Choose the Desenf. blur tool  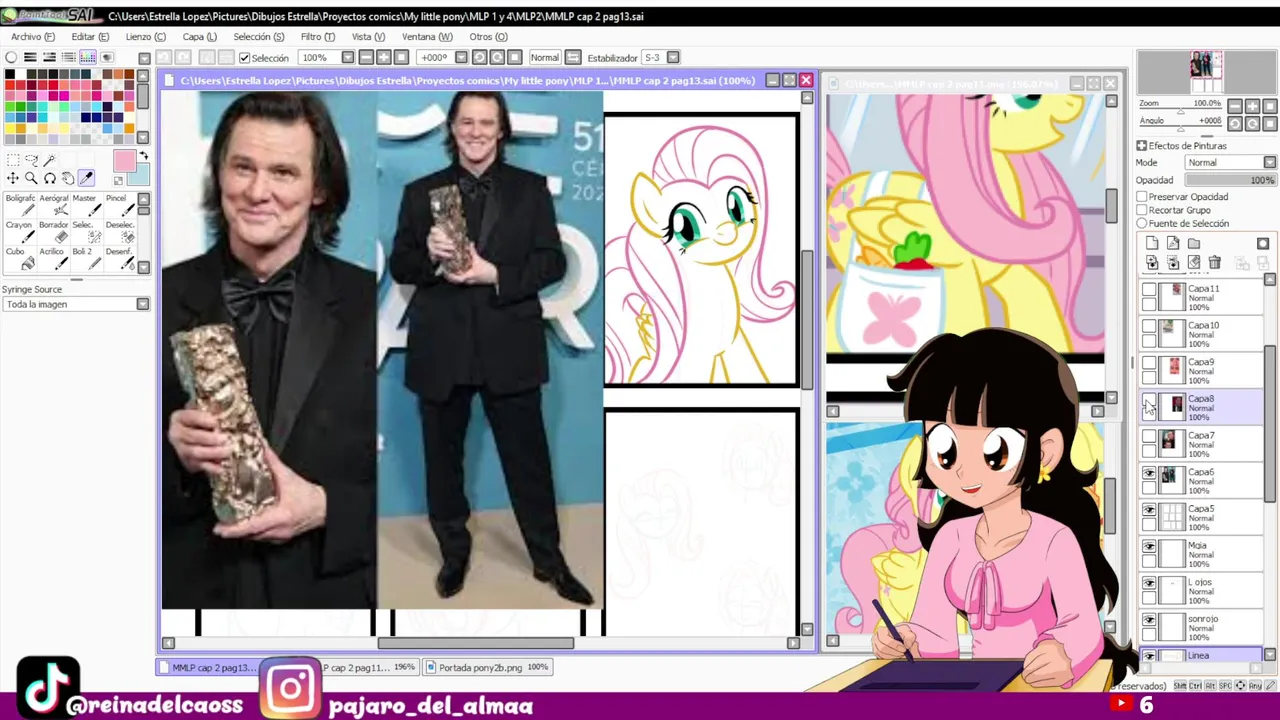(x=120, y=258)
